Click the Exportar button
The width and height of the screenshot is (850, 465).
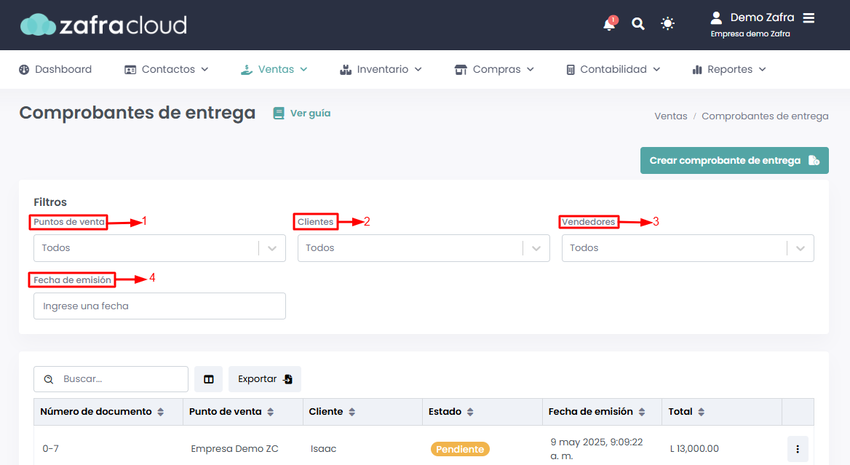coord(265,379)
